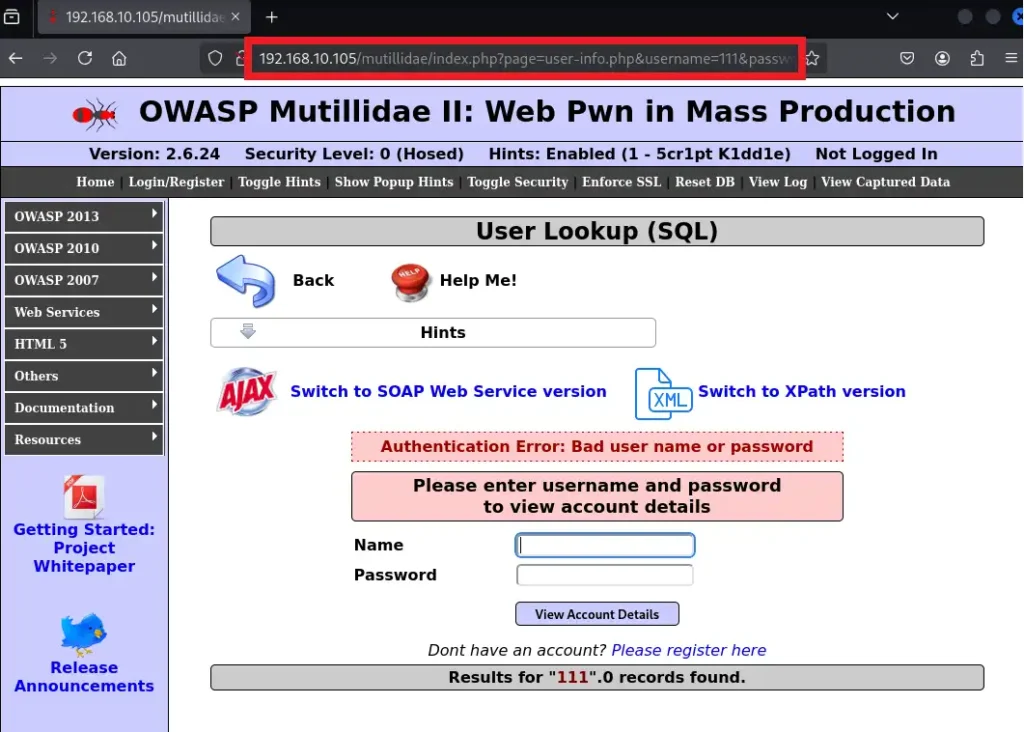Image resolution: width=1024 pixels, height=732 pixels.
Task: Click Please register here link
Action: click(688, 650)
